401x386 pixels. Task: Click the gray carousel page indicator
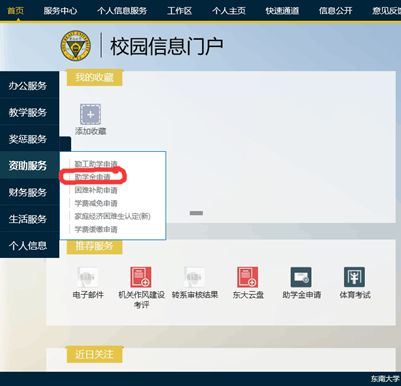(x=196, y=213)
